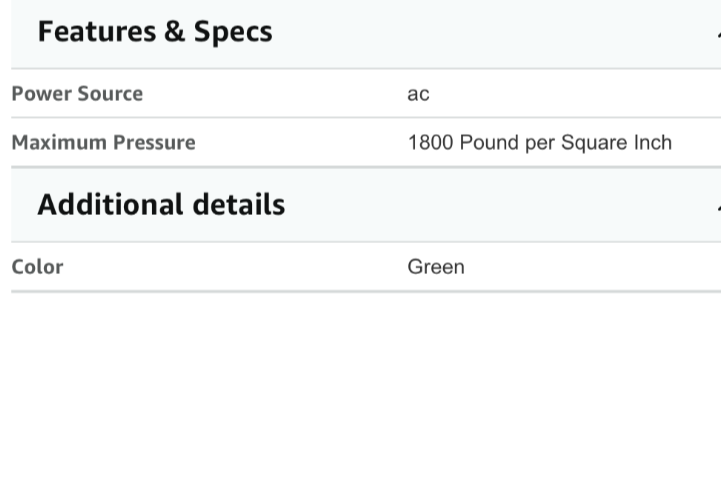This screenshot has width=721, height=500.
Task: Collapse section via Additional details chevron
Action: point(719,207)
